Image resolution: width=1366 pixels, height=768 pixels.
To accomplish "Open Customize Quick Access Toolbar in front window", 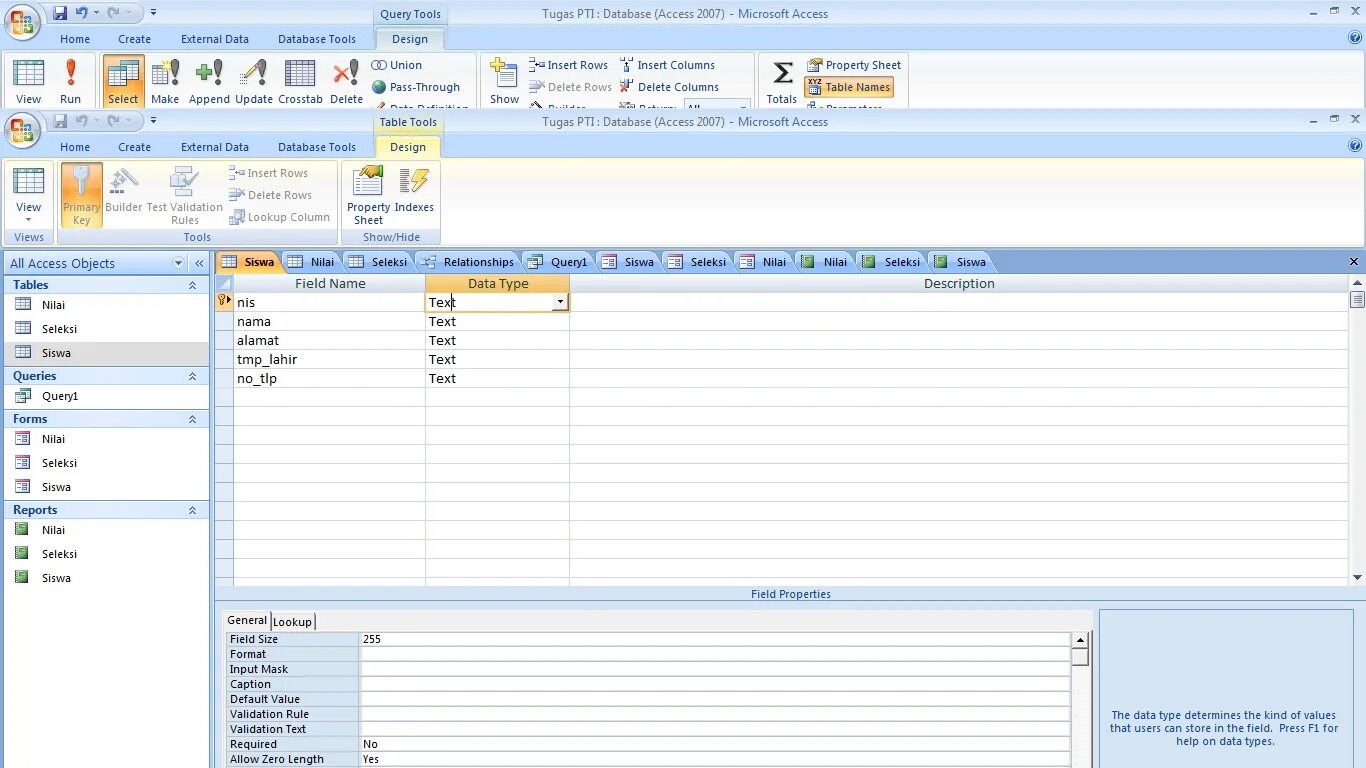I will [154, 121].
